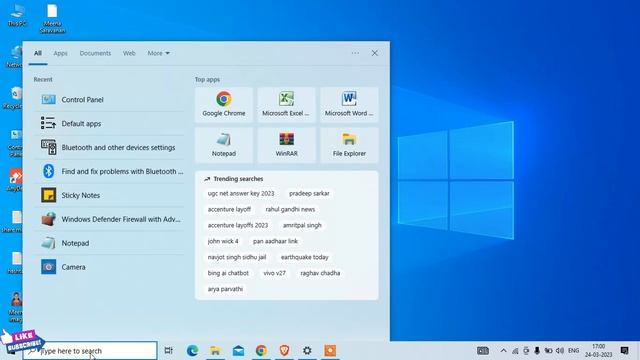The width and height of the screenshot is (640, 360).
Task: Open Microsoft Edge from taskbar
Action: 192,350
